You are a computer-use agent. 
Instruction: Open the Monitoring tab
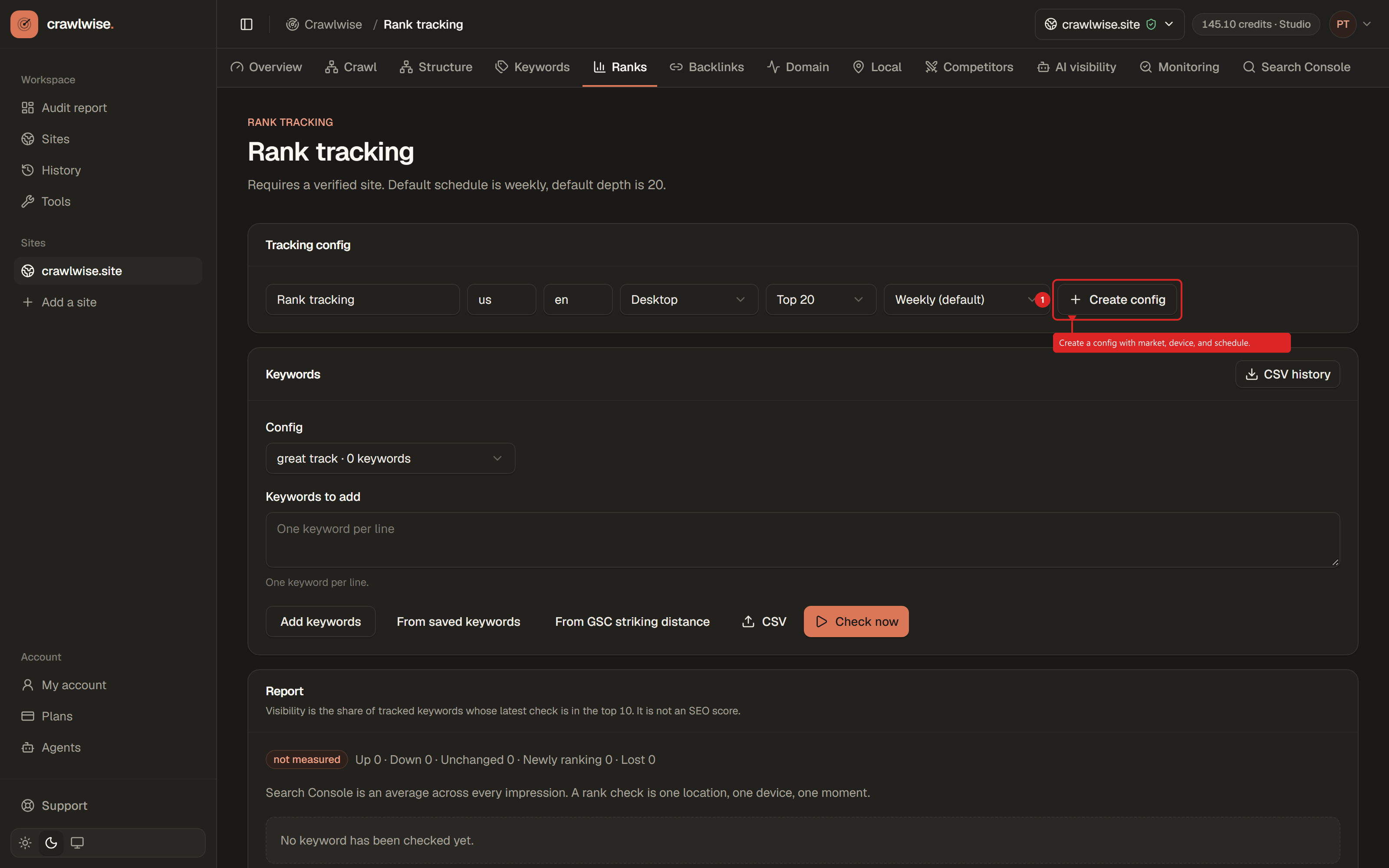(x=1179, y=67)
